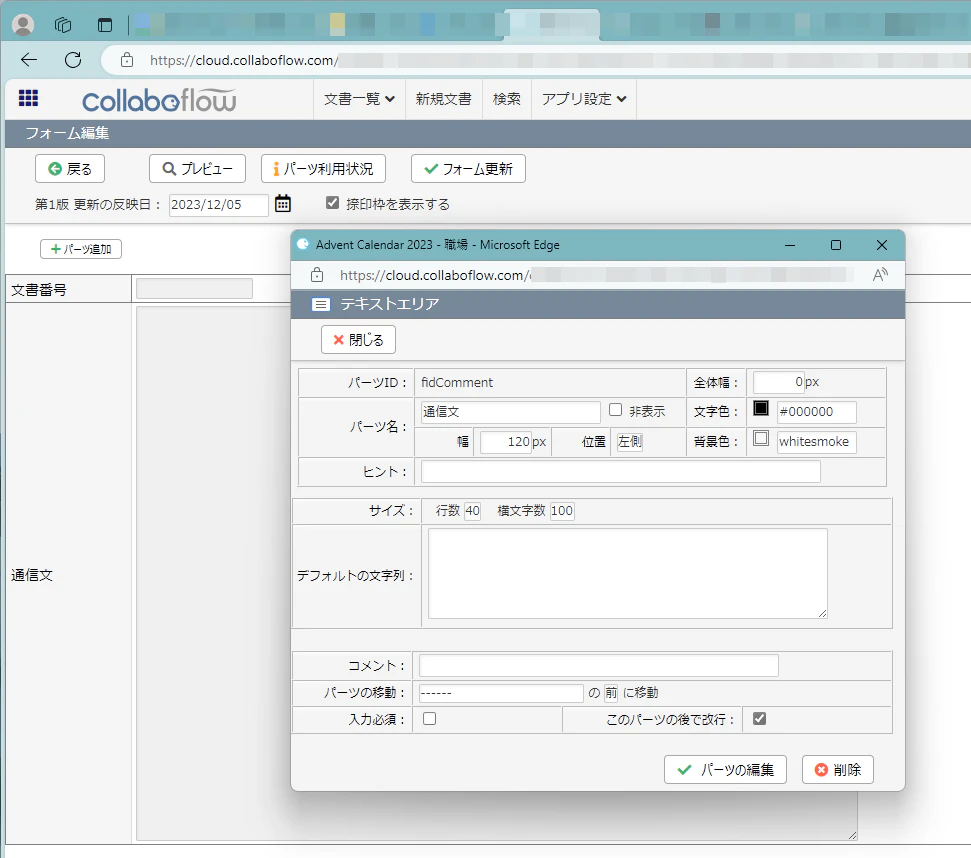Open the 前 position dropdown
This screenshot has width=971, height=858.
click(x=611, y=693)
